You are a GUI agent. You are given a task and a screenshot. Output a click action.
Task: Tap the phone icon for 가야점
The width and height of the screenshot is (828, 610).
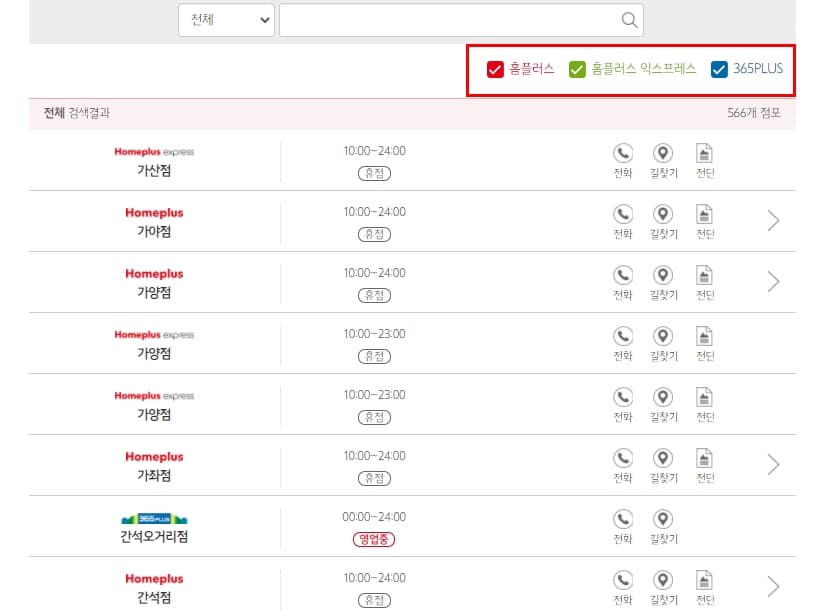(623, 214)
